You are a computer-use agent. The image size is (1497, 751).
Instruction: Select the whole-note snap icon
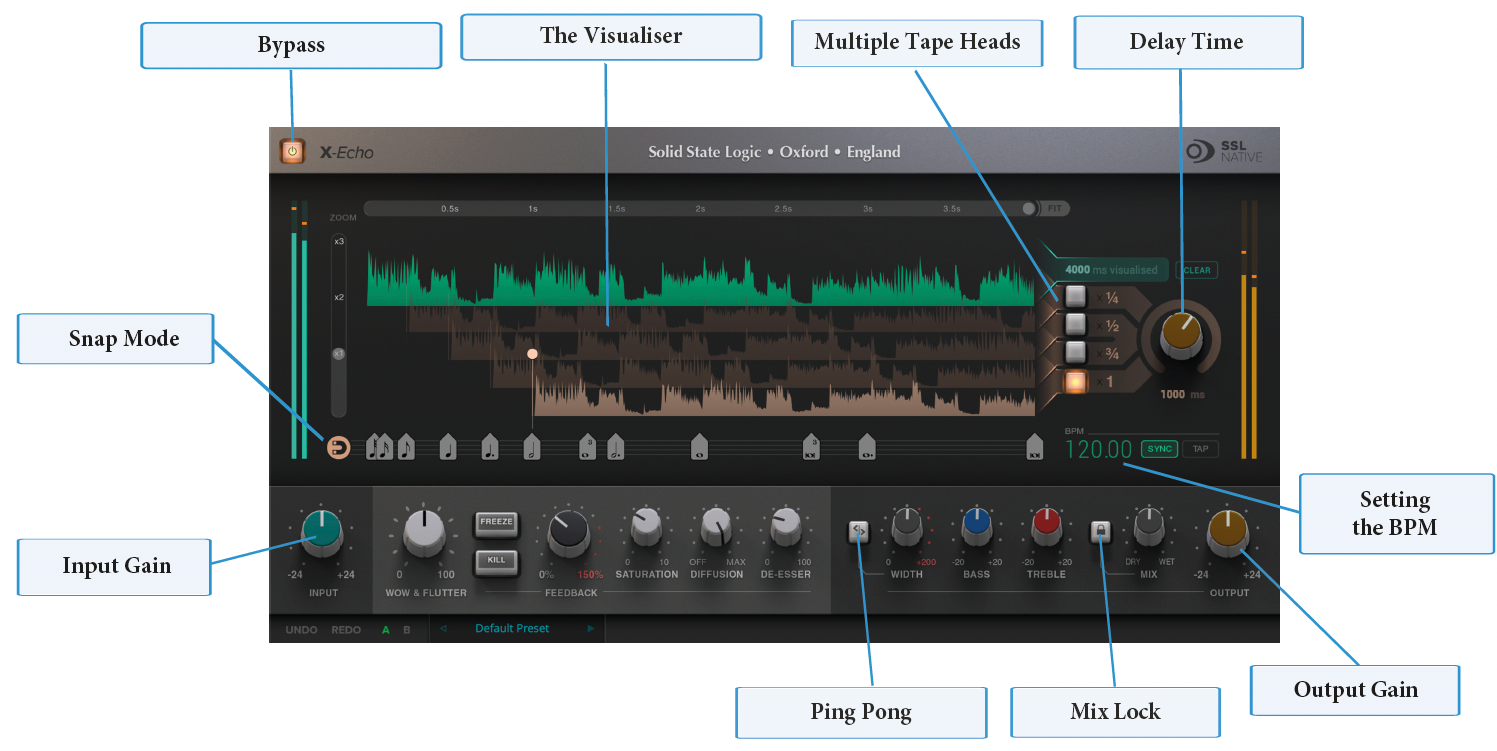(x=700, y=445)
